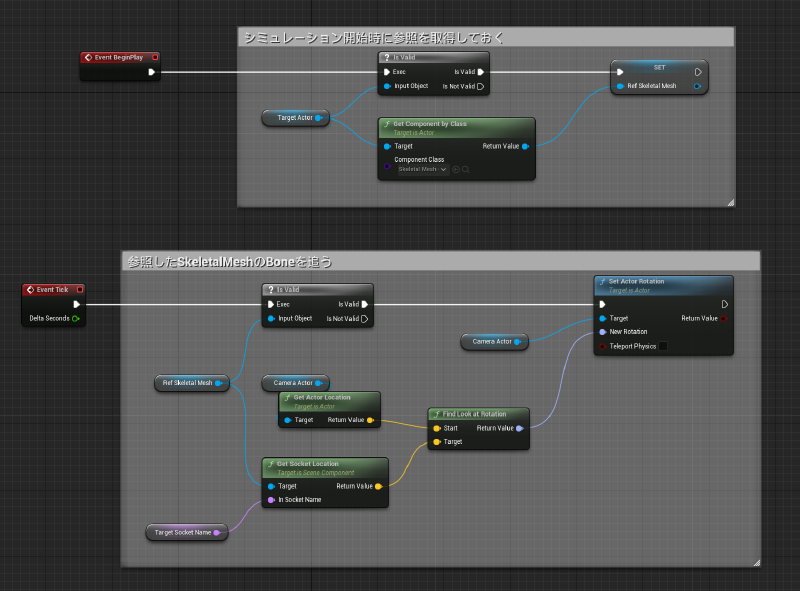The width and height of the screenshot is (800, 591).
Task: Click the Target Socket Name variable output pin
Action: pyautogui.click(x=217, y=532)
